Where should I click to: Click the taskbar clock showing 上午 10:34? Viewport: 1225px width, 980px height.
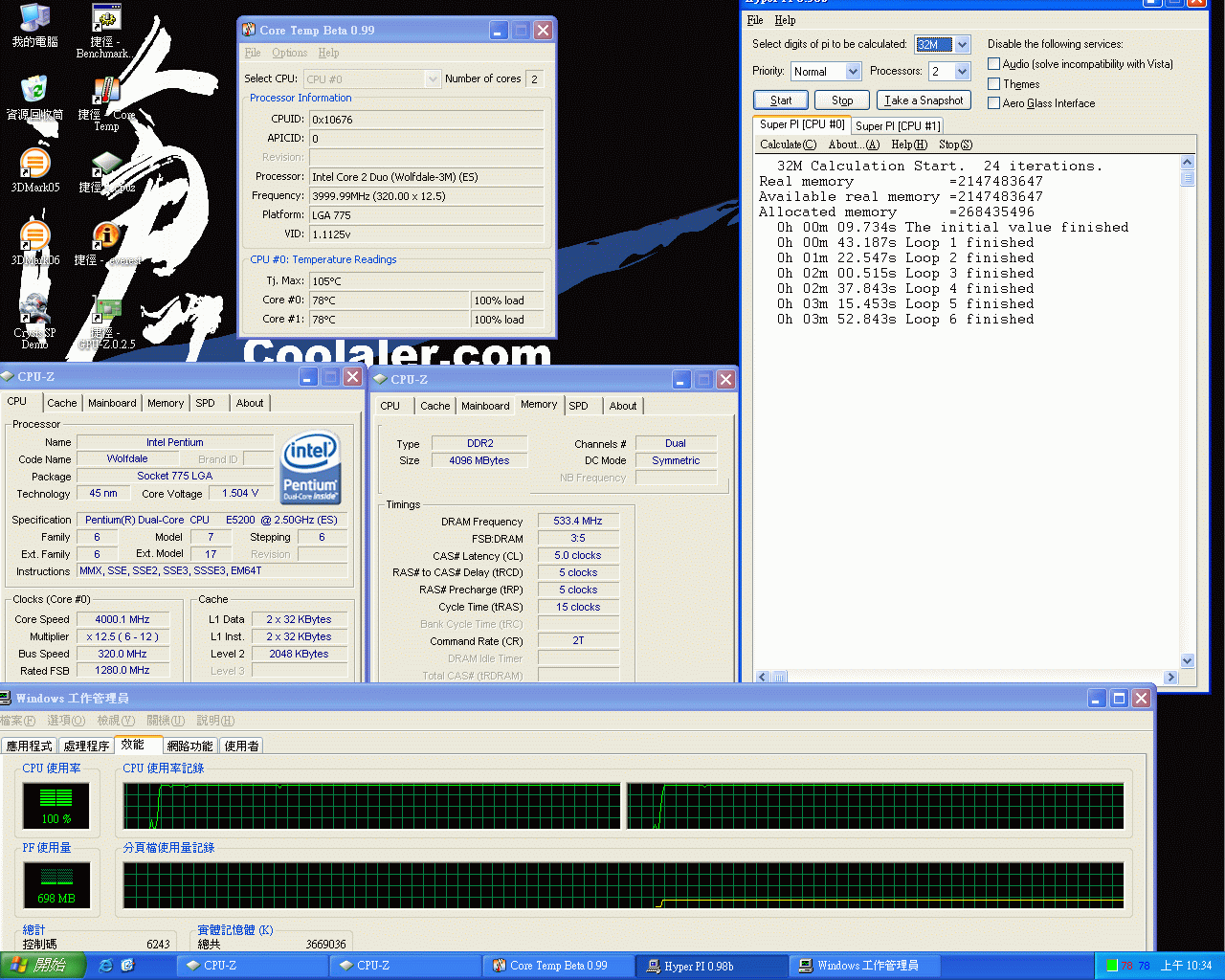(x=1187, y=966)
